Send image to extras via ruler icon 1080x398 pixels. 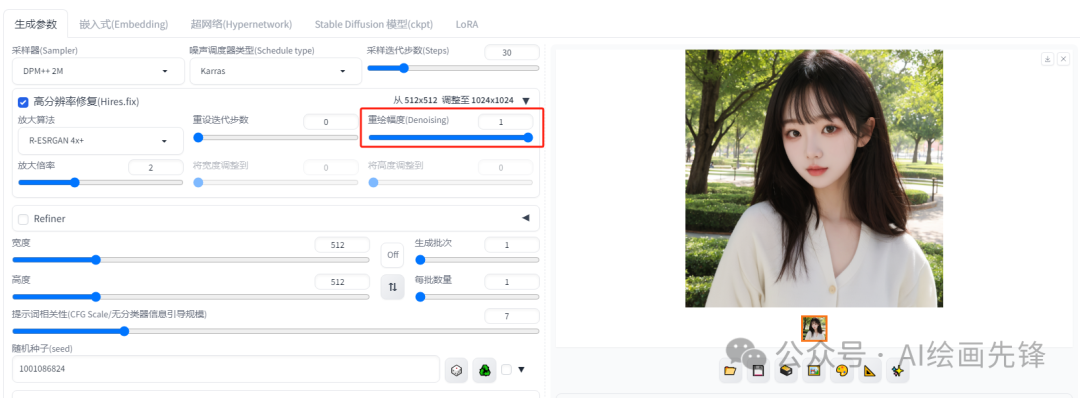[869, 370]
